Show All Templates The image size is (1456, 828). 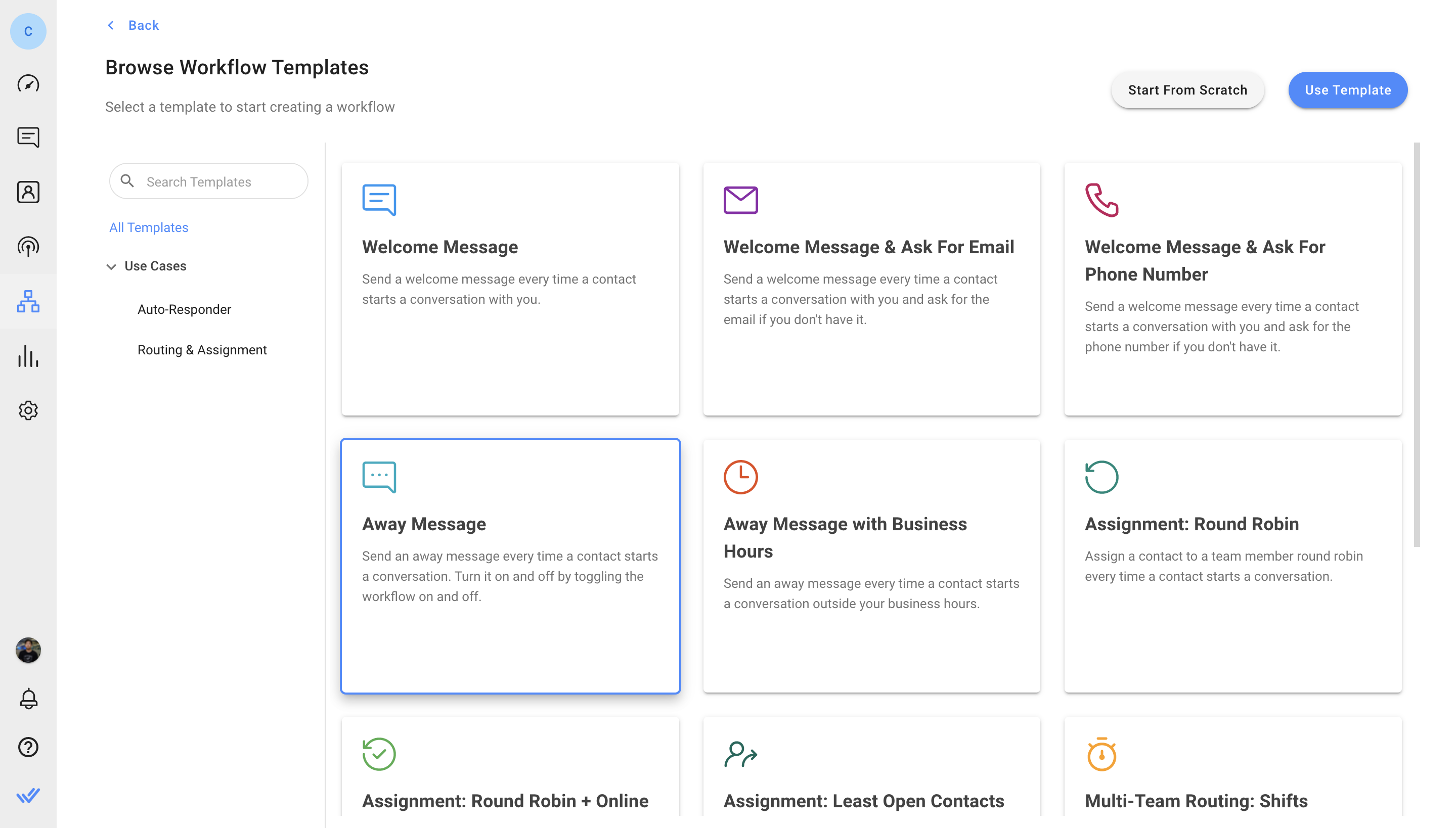click(x=149, y=227)
